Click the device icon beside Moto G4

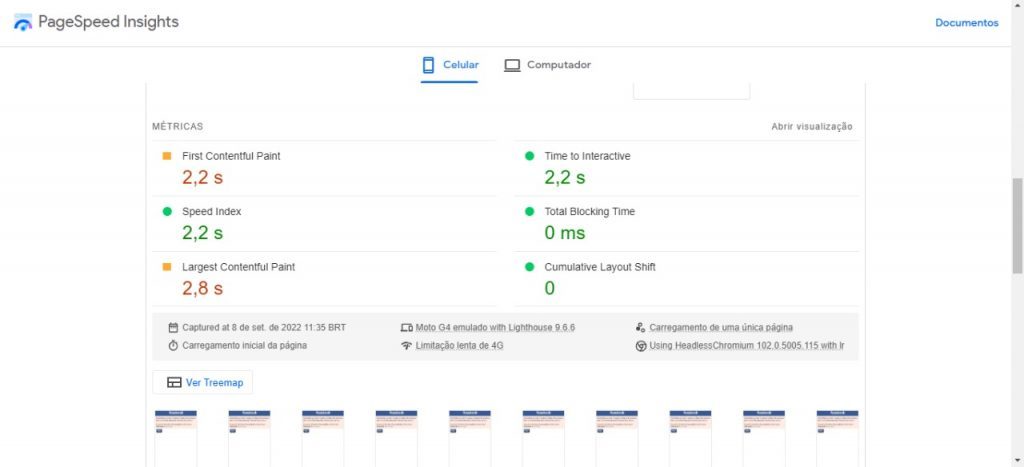pyautogui.click(x=406, y=327)
